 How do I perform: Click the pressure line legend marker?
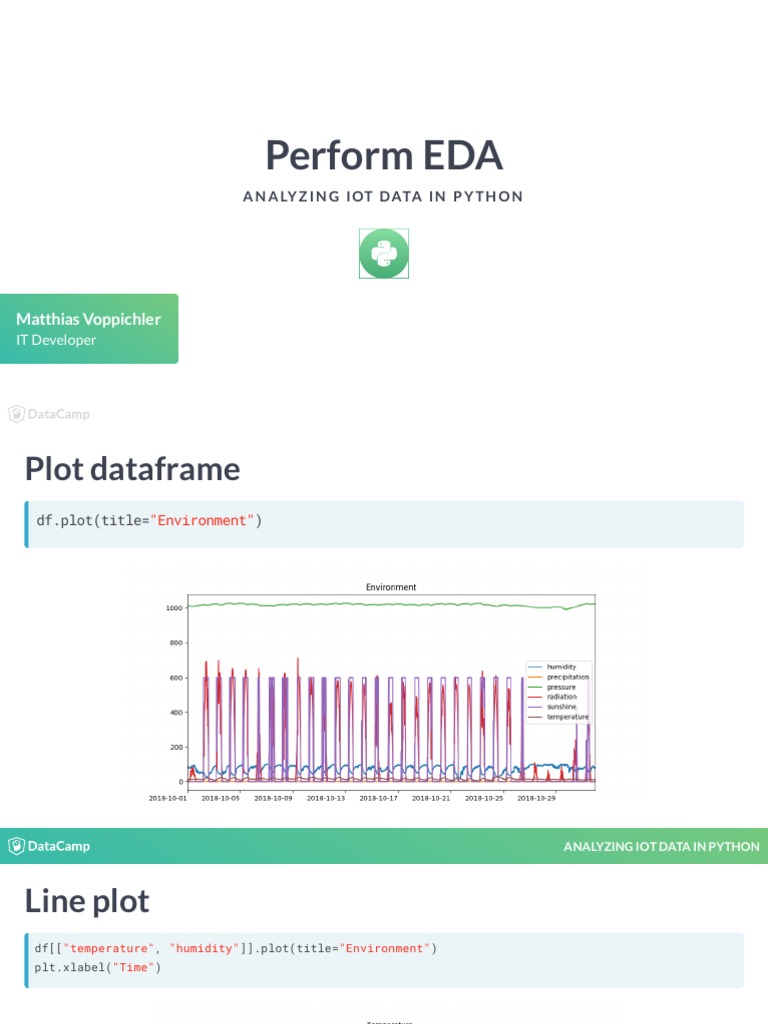tap(535, 687)
